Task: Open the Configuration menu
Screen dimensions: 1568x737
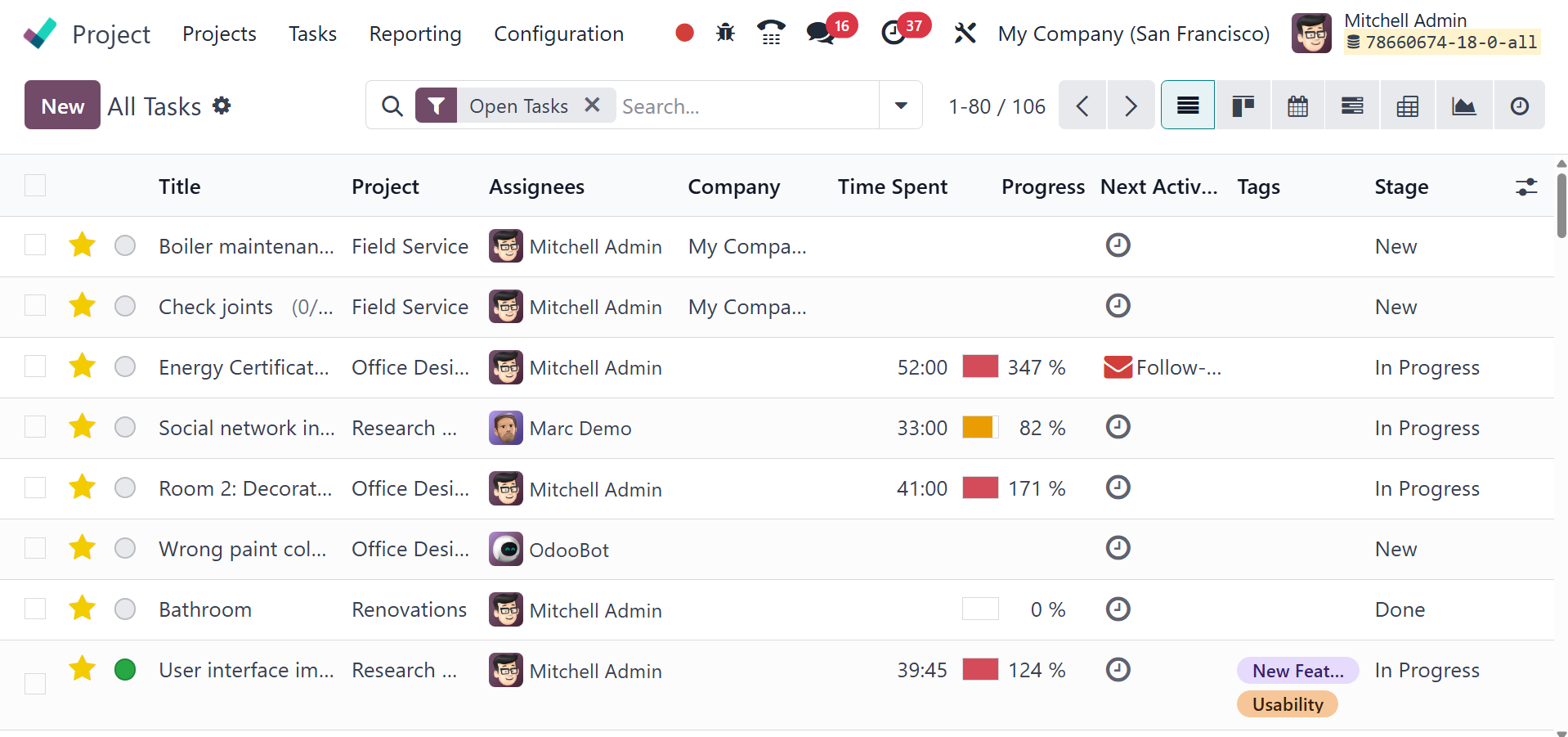Action: coord(558,34)
